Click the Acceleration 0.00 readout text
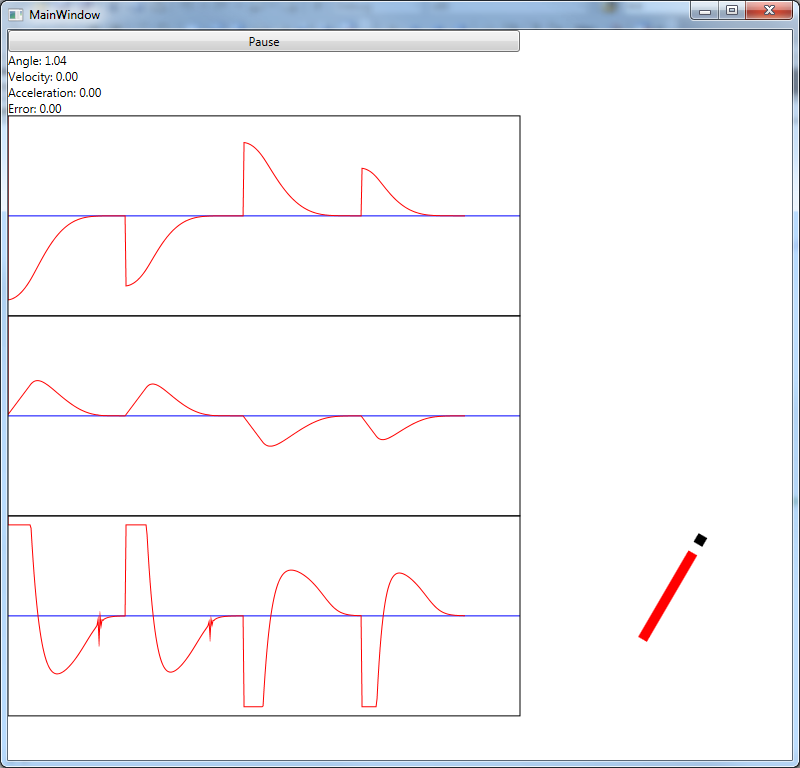 coord(54,93)
